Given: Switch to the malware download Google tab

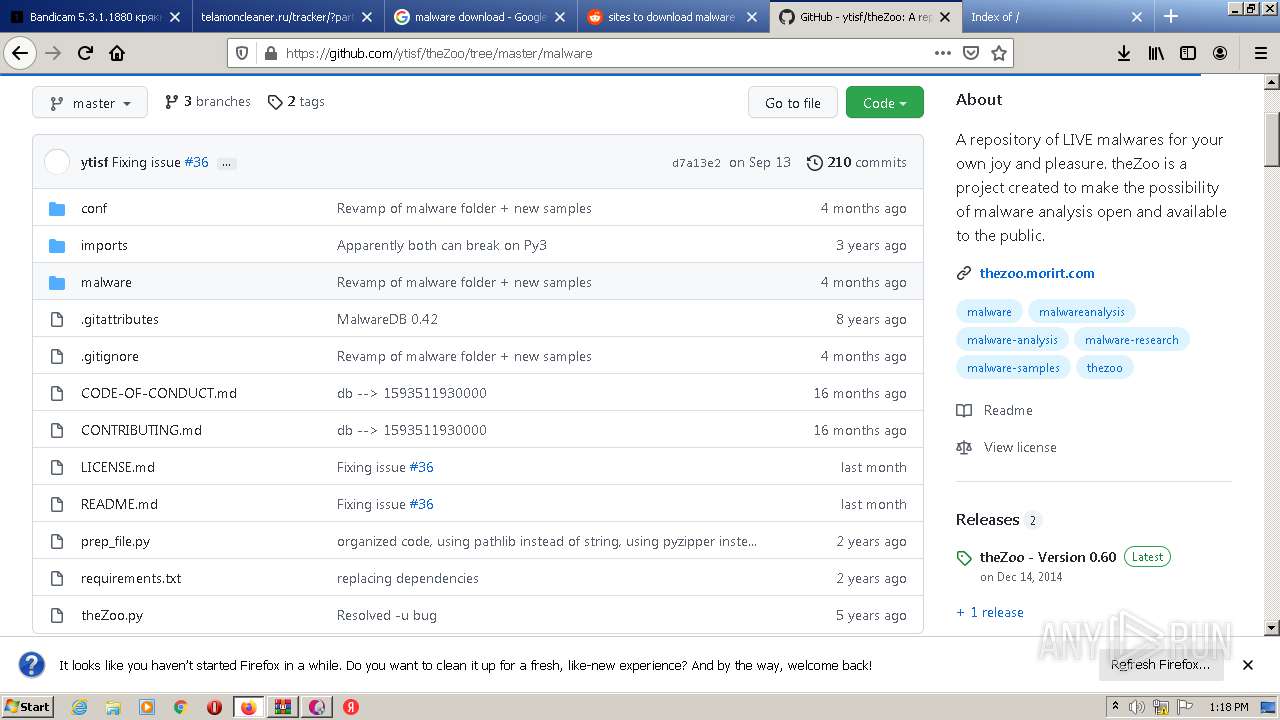Looking at the screenshot, I should point(480,17).
